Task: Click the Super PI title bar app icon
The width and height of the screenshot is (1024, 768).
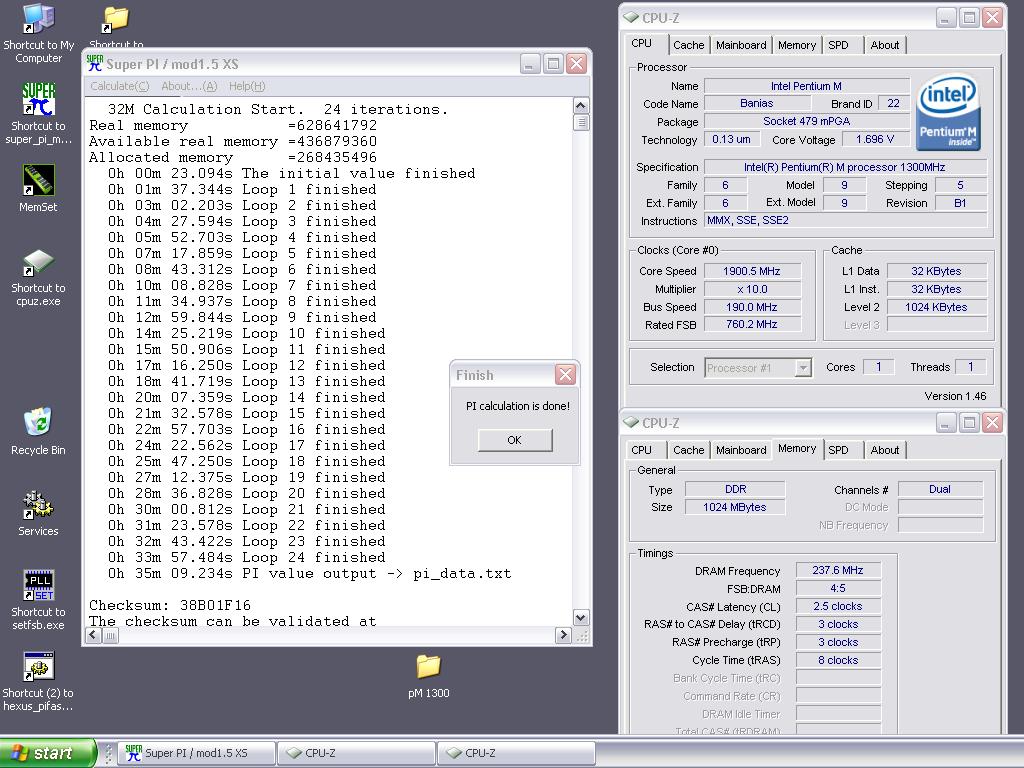Action: click(x=95, y=63)
